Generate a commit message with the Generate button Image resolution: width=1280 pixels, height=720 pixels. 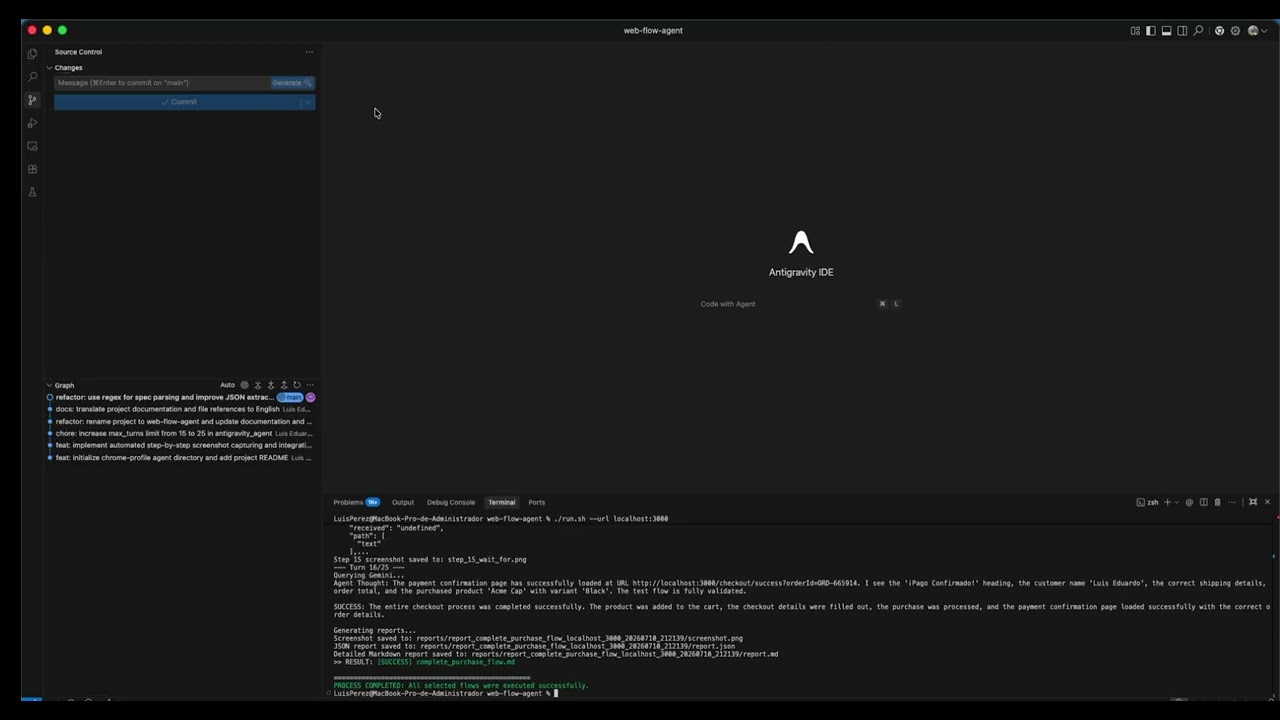click(x=292, y=83)
